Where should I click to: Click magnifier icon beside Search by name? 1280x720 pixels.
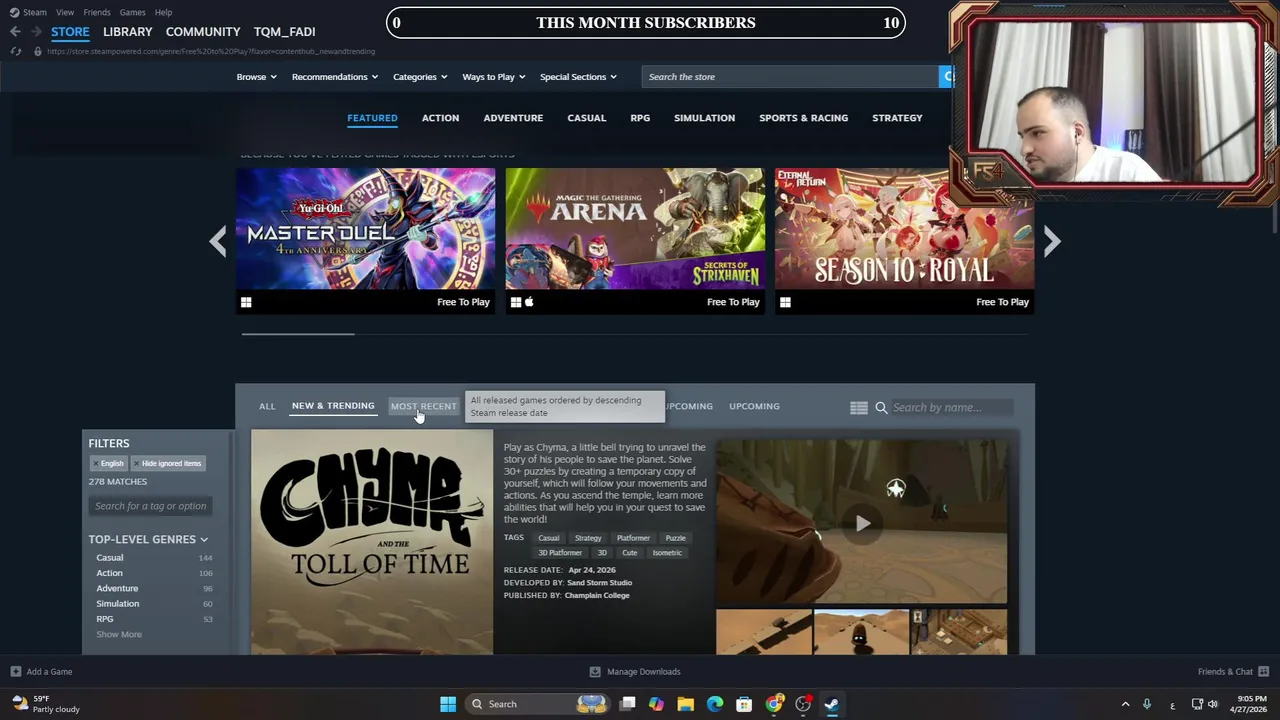[x=881, y=407]
